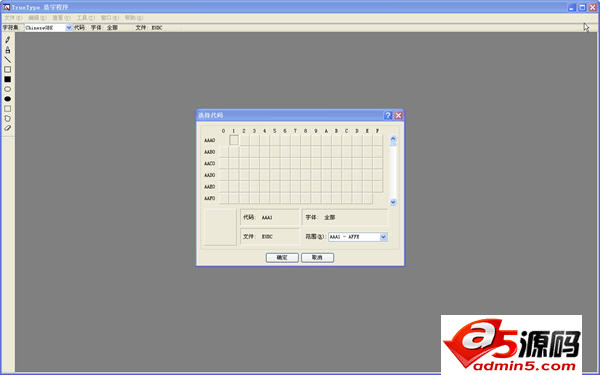
Task: Pick the Hollow Rectangle tool
Action: pyautogui.click(x=8, y=69)
